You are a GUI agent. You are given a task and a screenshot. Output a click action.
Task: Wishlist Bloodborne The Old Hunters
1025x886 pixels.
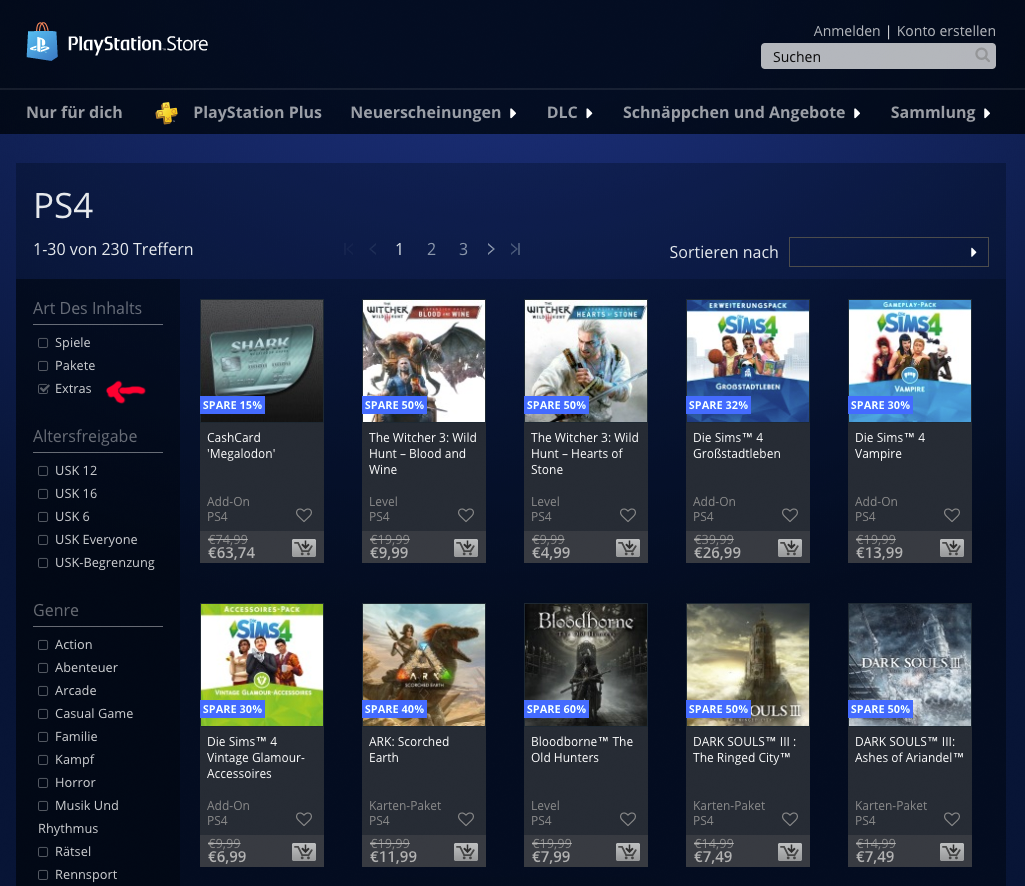(x=628, y=819)
